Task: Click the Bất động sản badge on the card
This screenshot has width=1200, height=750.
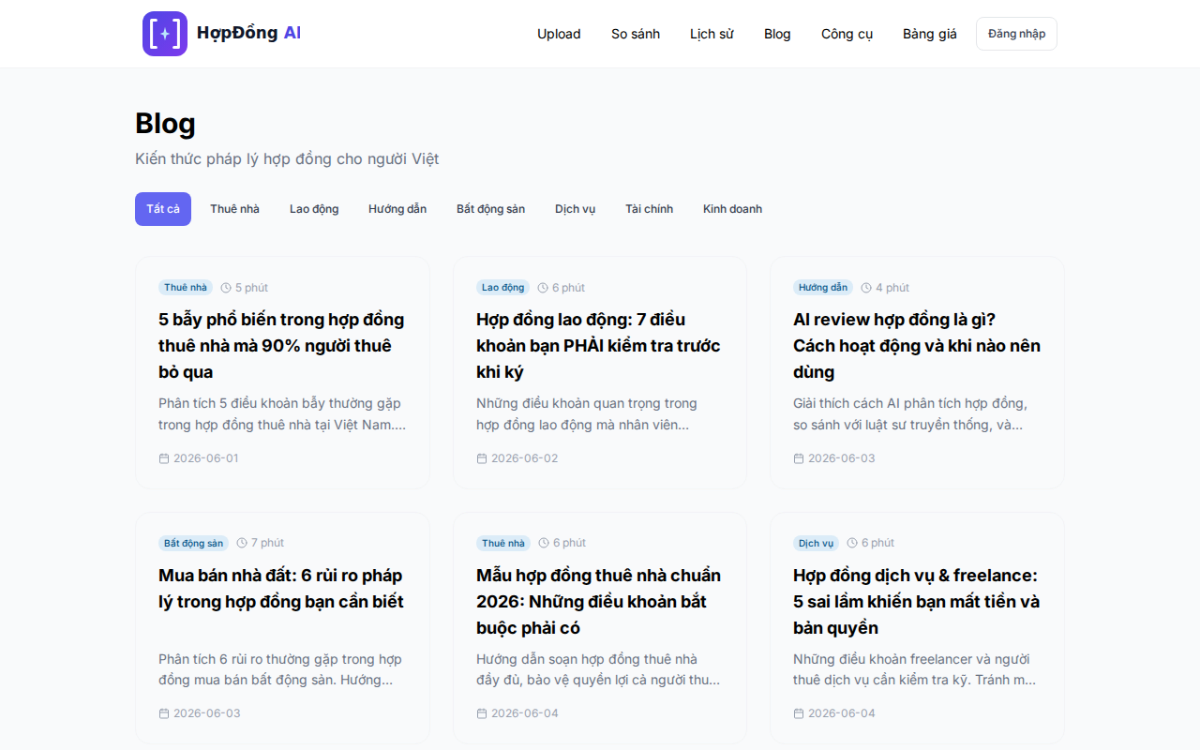Action: tap(194, 543)
